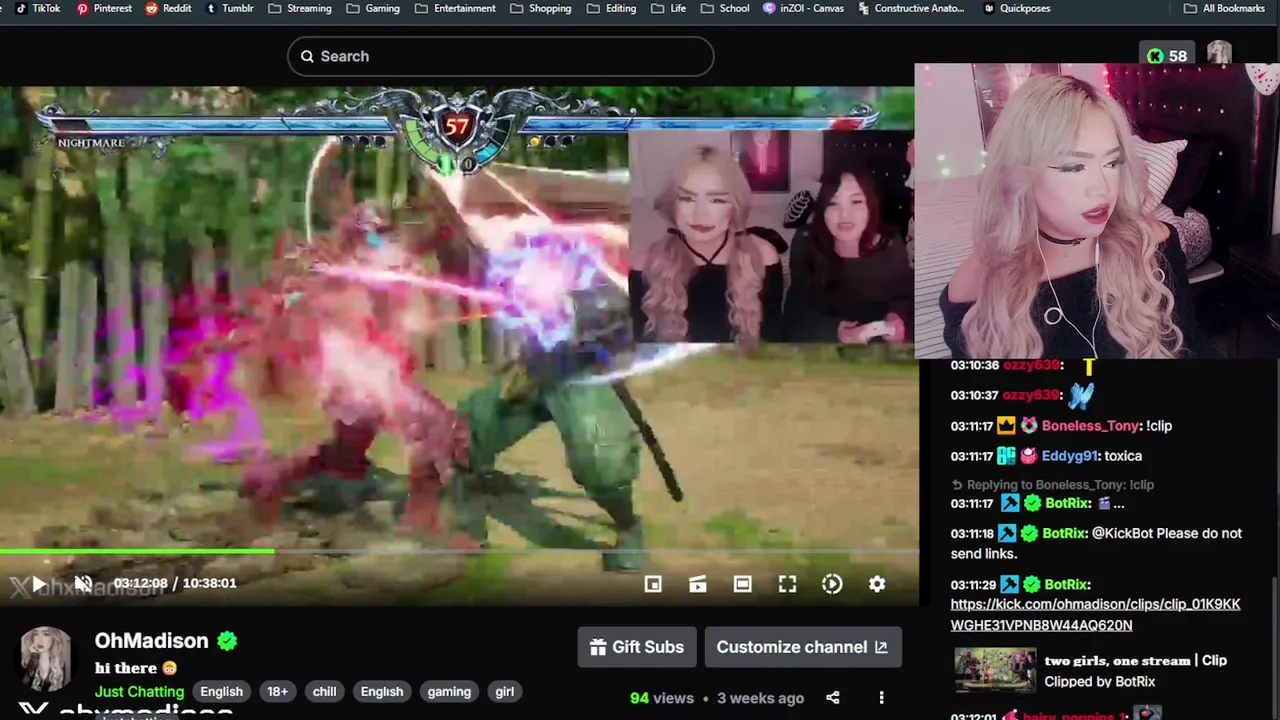Image resolution: width=1280 pixels, height=720 pixels.
Task: Open the kick.com clip URL in chat
Action: pos(1095,615)
